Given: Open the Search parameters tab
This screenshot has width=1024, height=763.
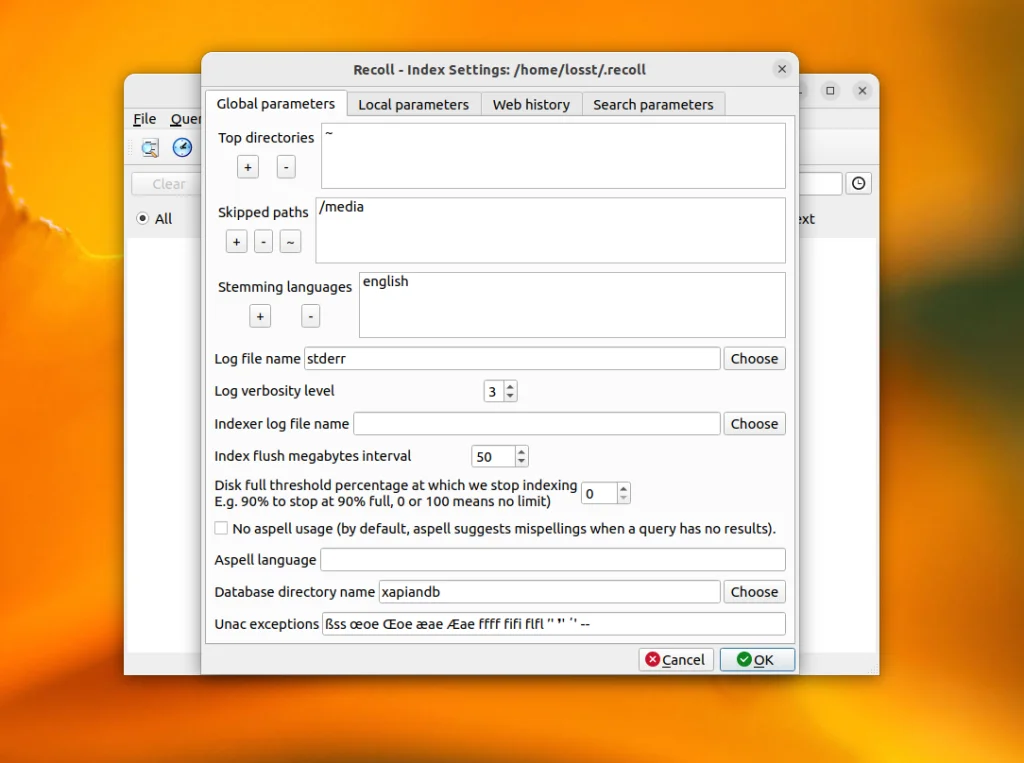Looking at the screenshot, I should [x=653, y=104].
